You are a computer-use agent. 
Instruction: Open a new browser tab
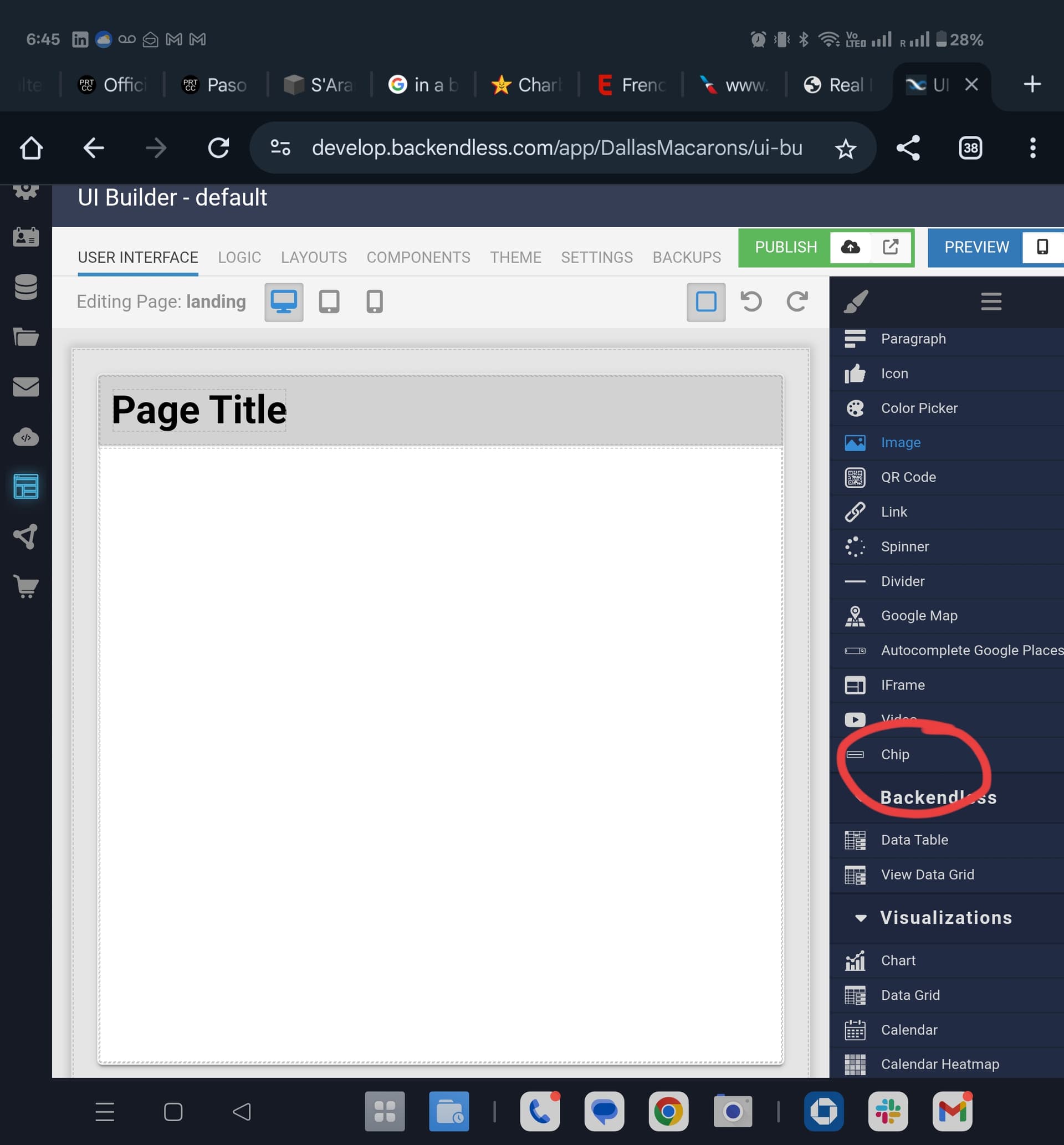tap(1032, 85)
